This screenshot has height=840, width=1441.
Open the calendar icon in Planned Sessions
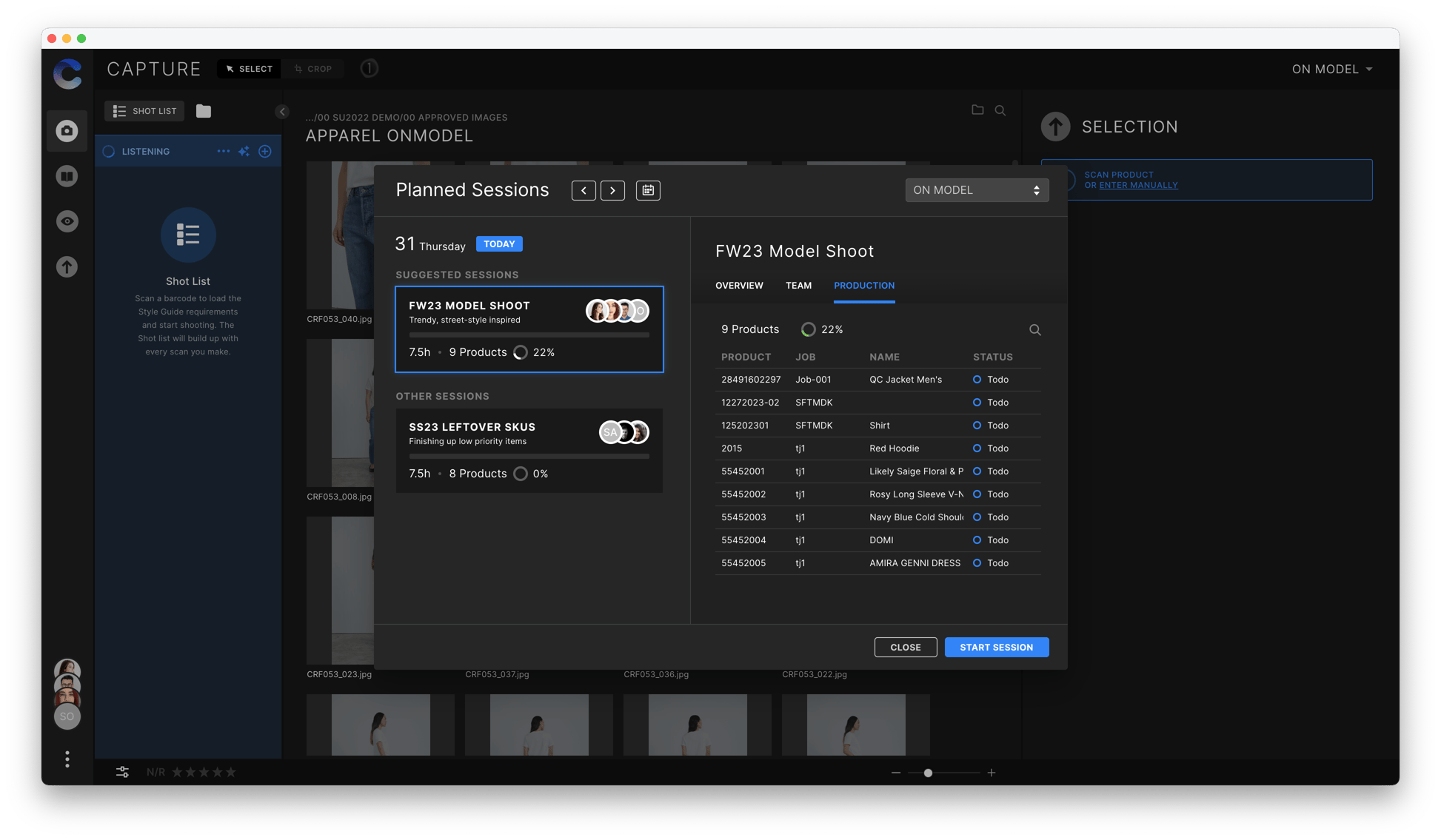click(x=647, y=190)
